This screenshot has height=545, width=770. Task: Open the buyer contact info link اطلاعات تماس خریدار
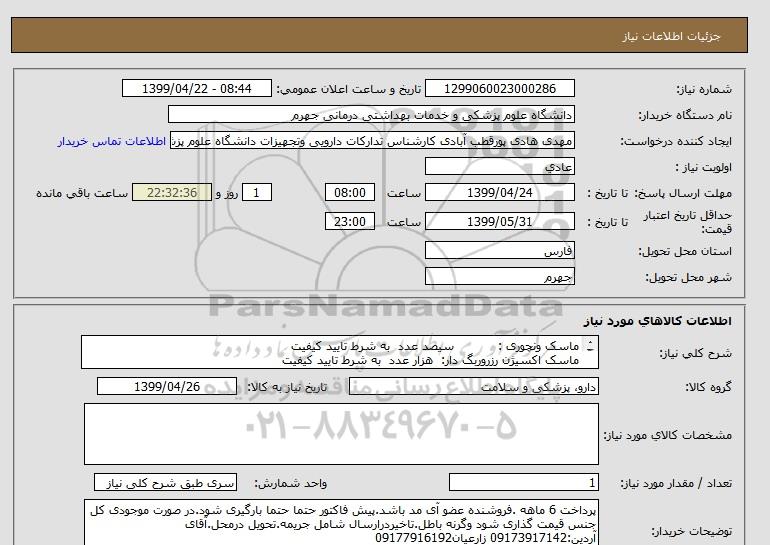click(111, 141)
